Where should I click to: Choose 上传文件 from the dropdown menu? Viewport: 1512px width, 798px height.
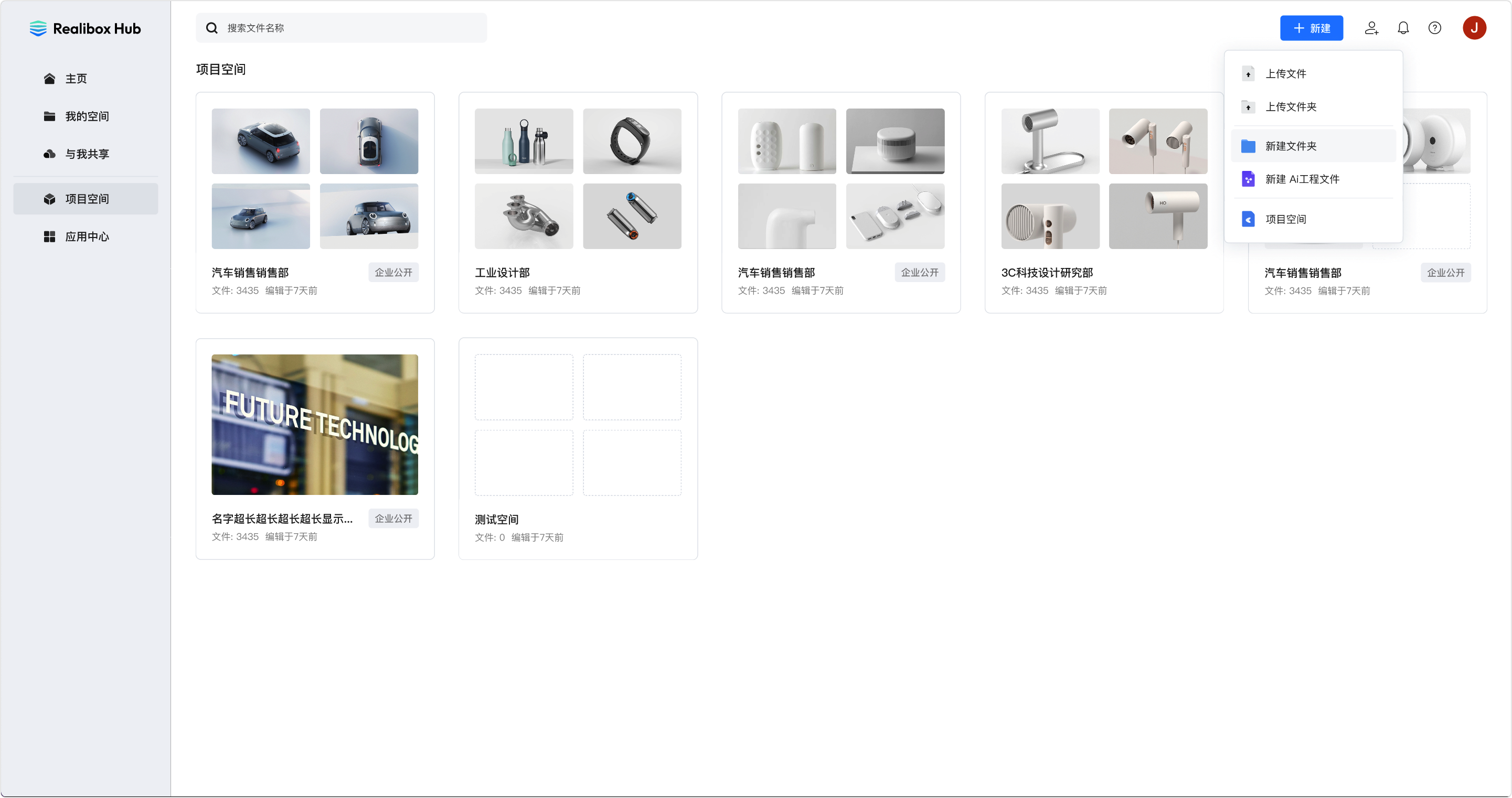click(1313, 73)
